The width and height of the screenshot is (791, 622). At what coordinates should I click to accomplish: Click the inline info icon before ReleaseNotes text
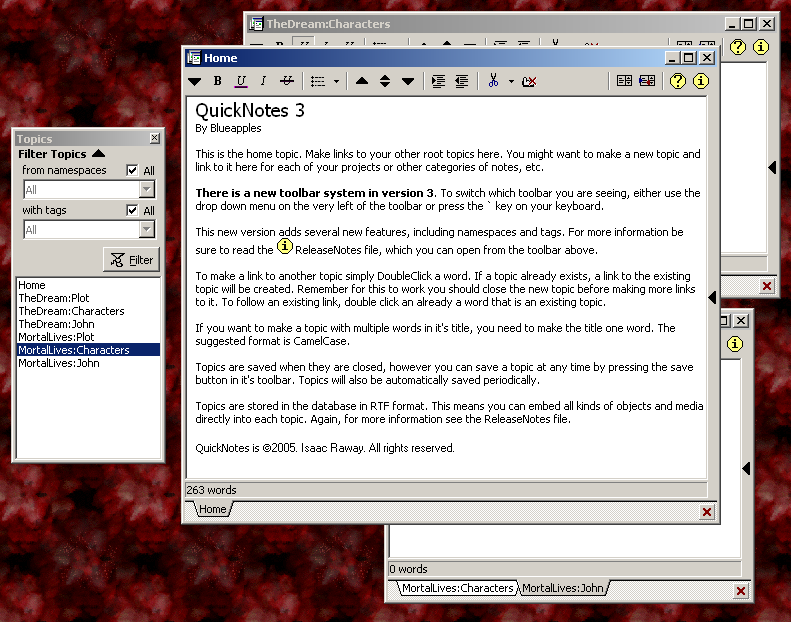tap(285, 246)
